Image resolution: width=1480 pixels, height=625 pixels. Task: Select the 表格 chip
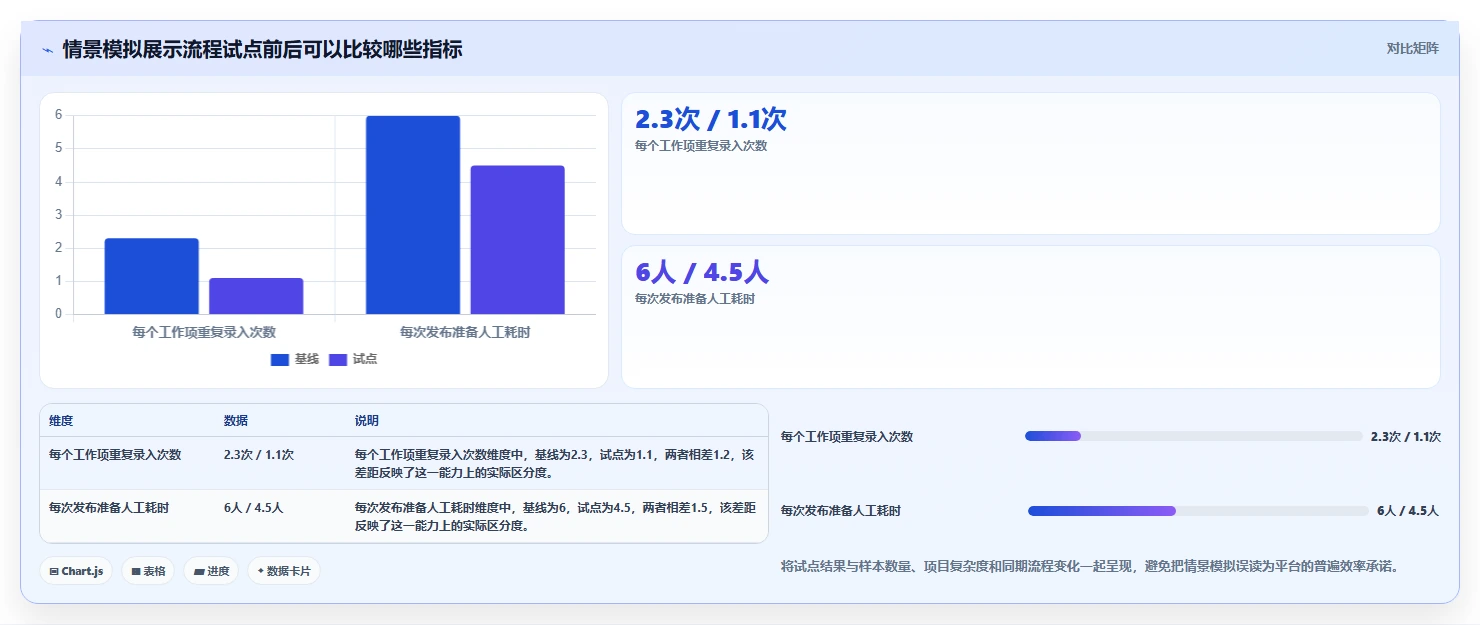[x=149, y=571]
